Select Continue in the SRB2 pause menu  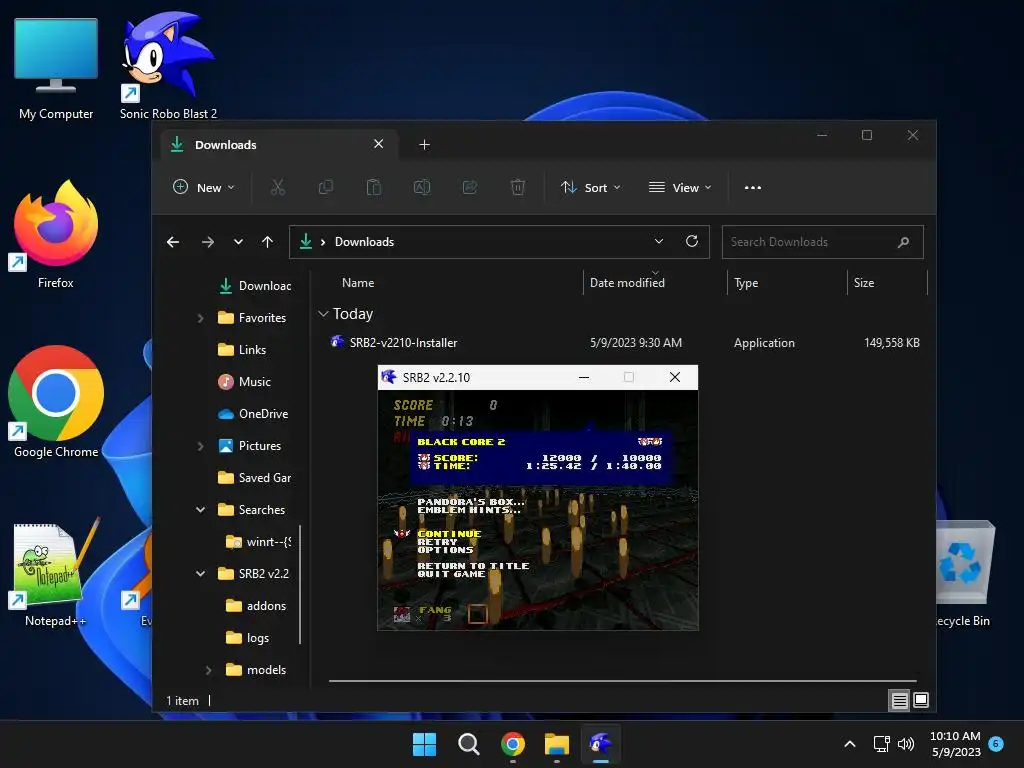[449, 534]
